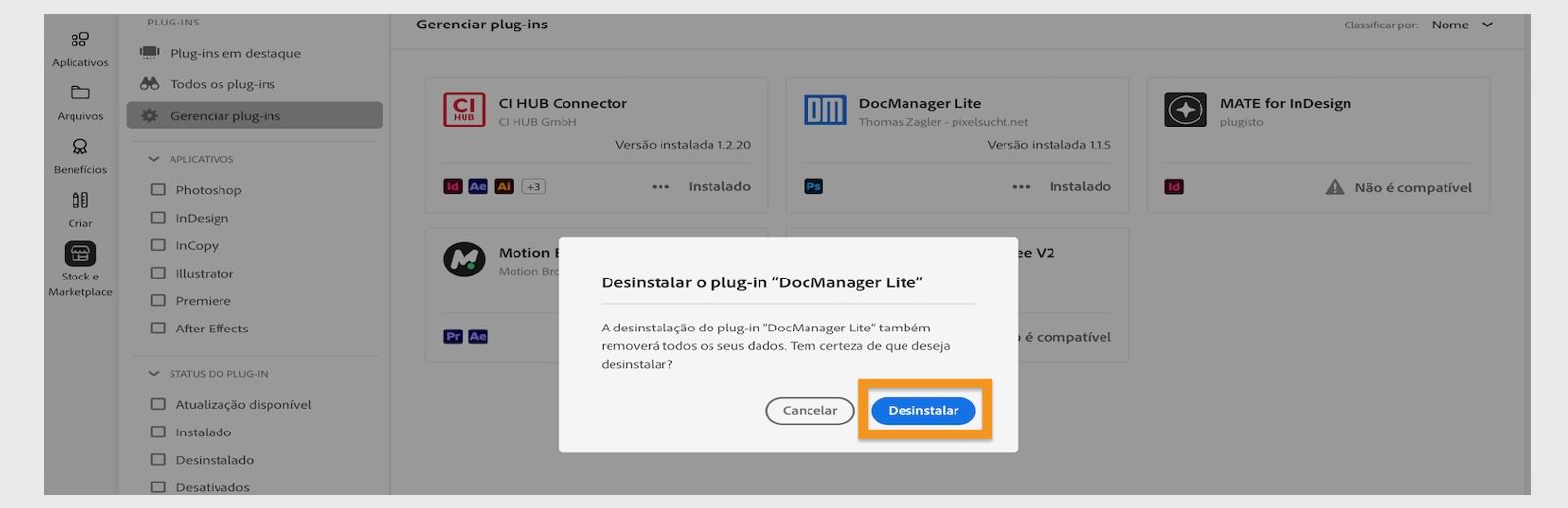1568x508 pixels.
Task: Open the Stock e Marketplace icon
Action: coord(80,254)
